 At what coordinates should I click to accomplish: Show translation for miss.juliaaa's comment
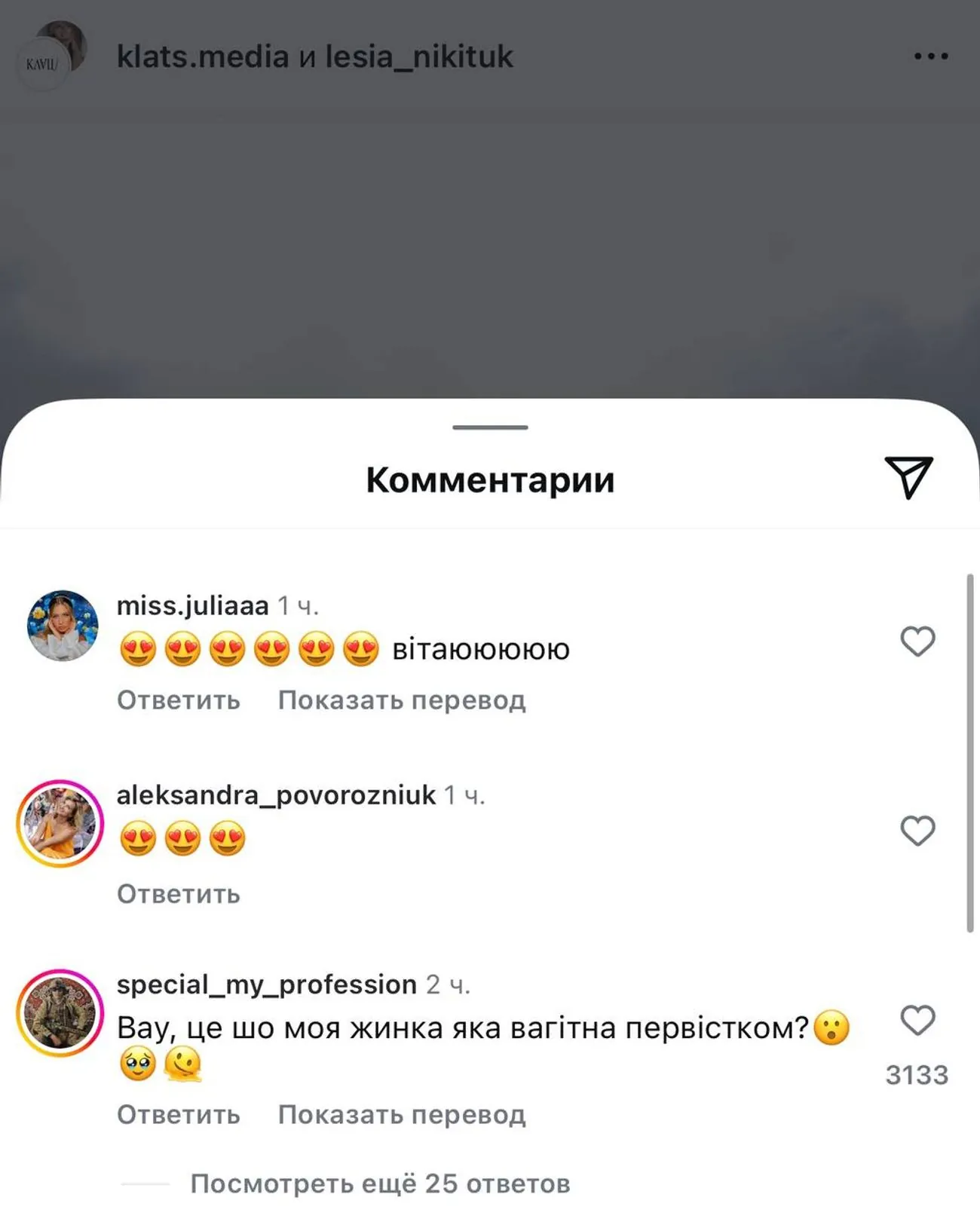pos(402,700)
